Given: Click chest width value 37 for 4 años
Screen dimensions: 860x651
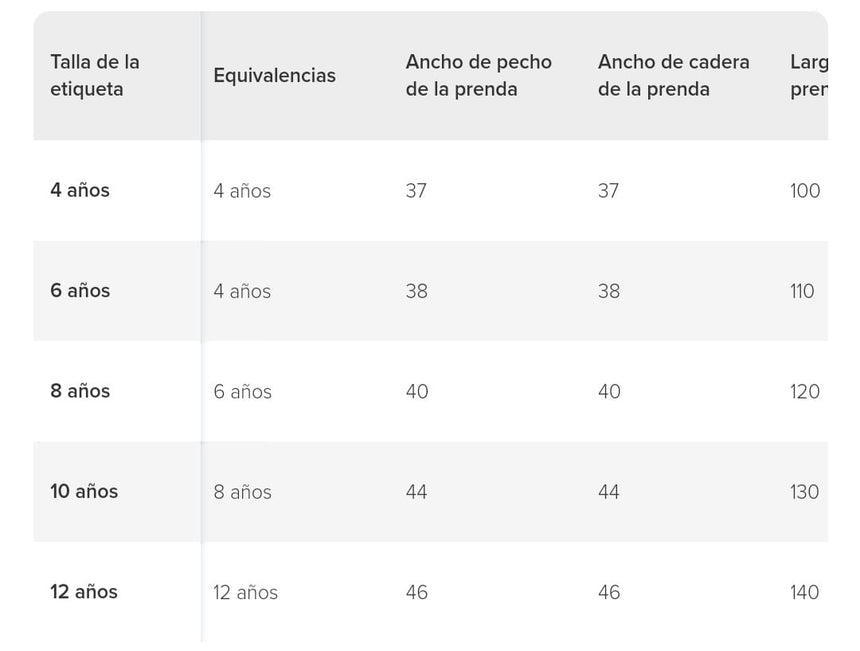Looking at the screenshot, I should click(x=416, y=190).
